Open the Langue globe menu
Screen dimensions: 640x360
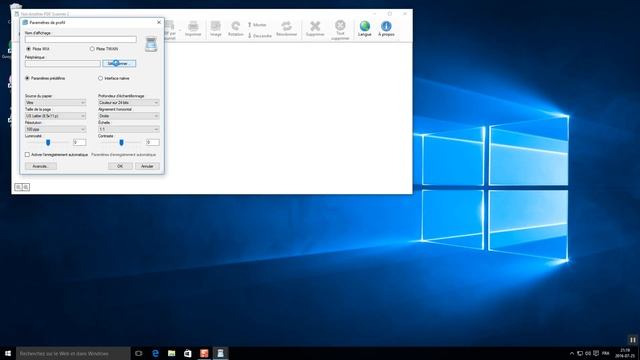[364, 27]
